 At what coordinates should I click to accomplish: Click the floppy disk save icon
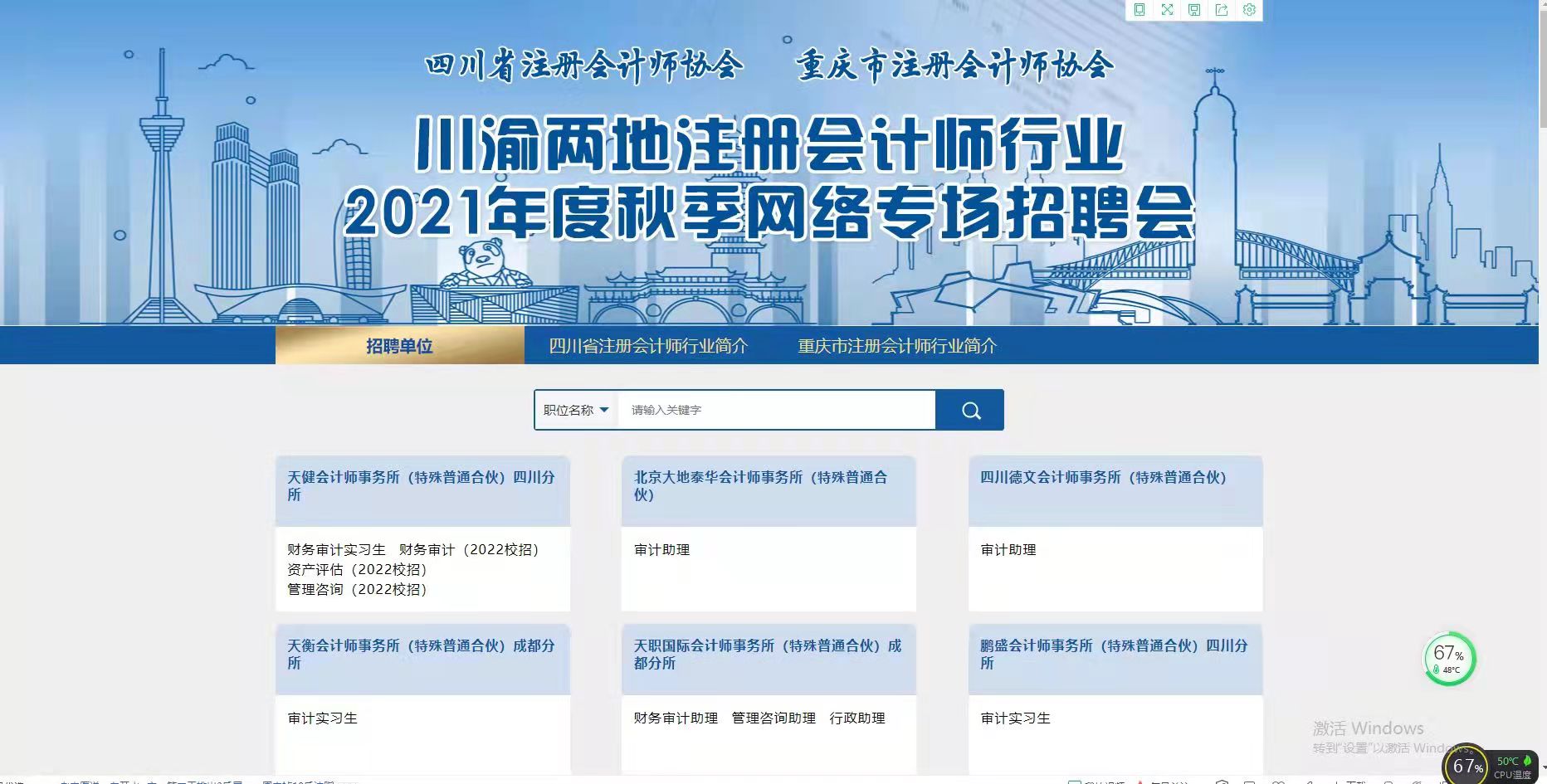[x=1194, y=10]
